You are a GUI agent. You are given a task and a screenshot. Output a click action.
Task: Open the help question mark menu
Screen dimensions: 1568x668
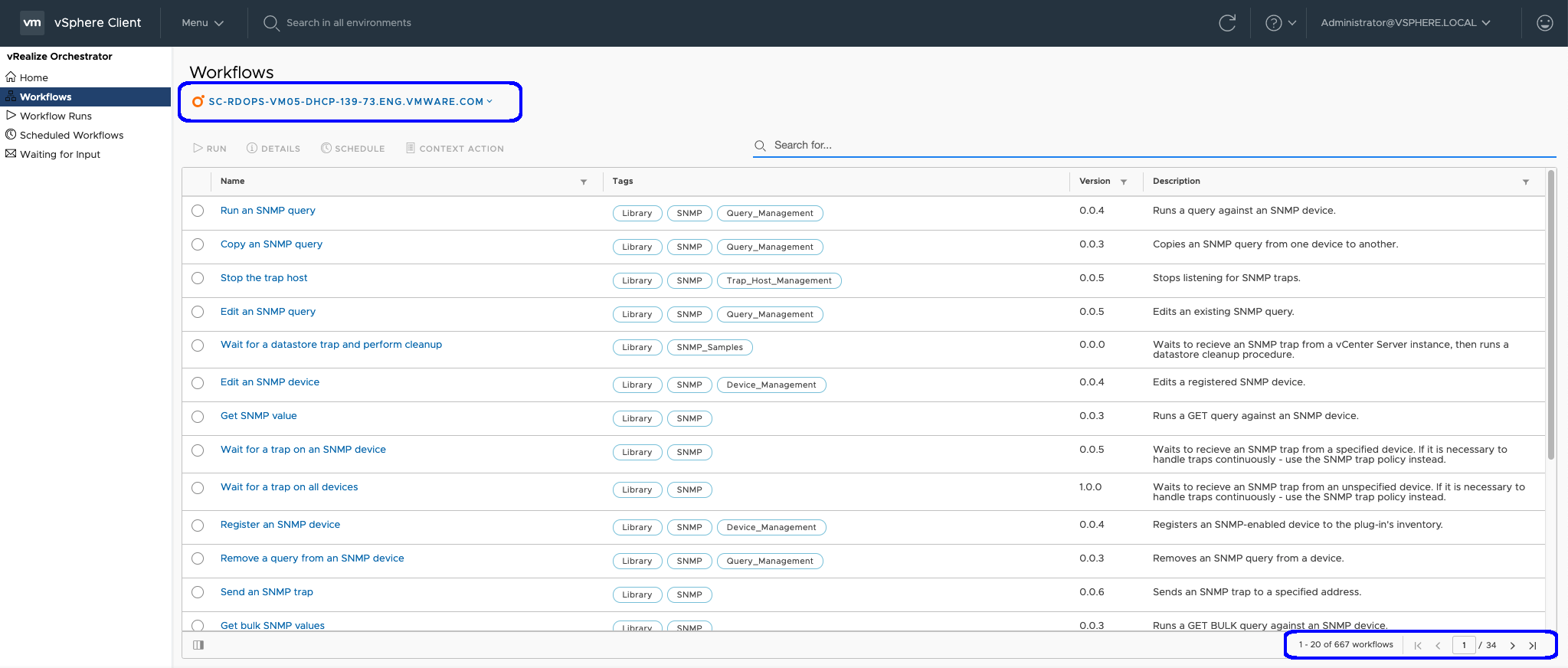coord(1280,23)
